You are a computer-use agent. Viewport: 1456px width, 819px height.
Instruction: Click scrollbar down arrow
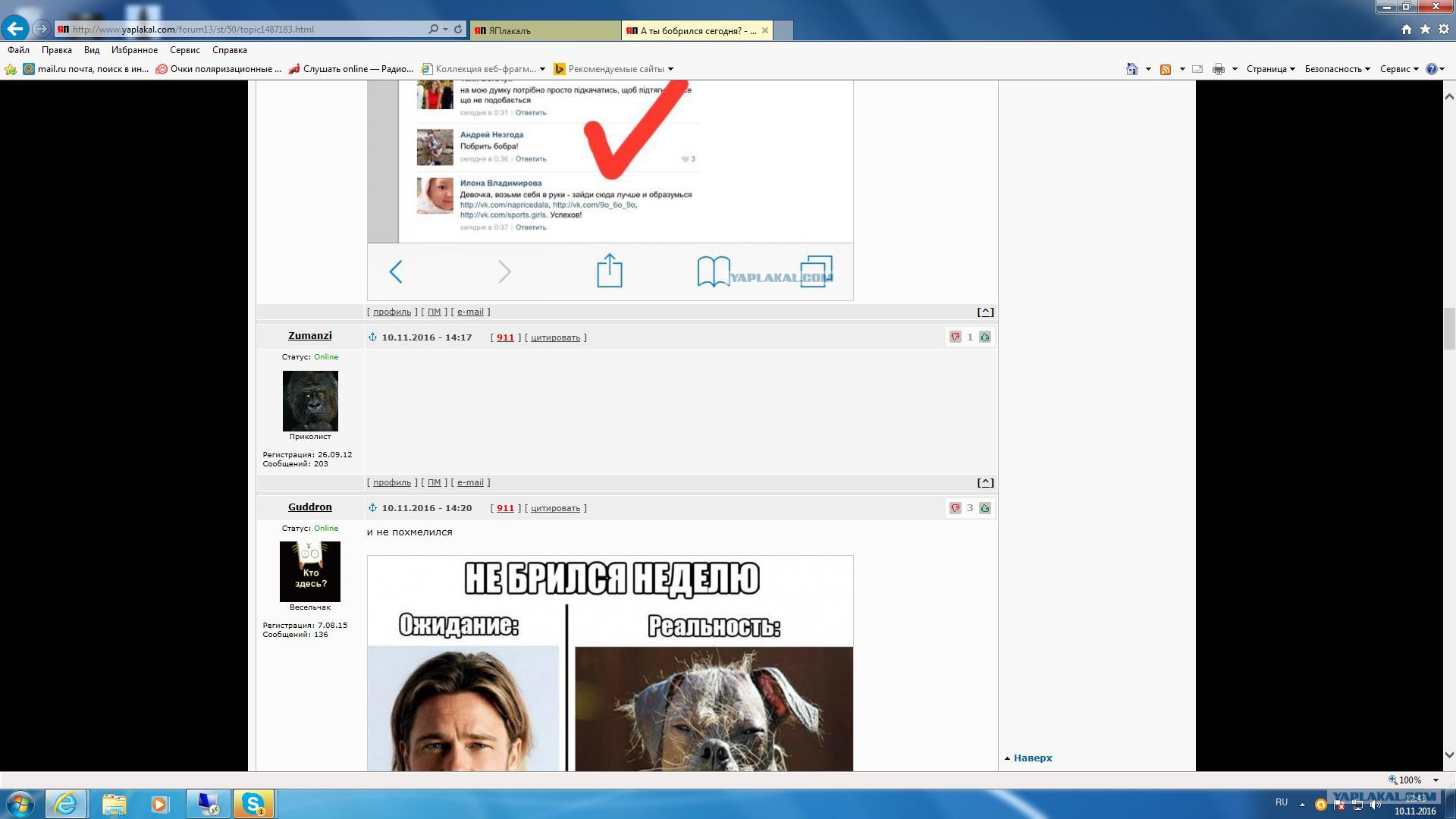1449,755
